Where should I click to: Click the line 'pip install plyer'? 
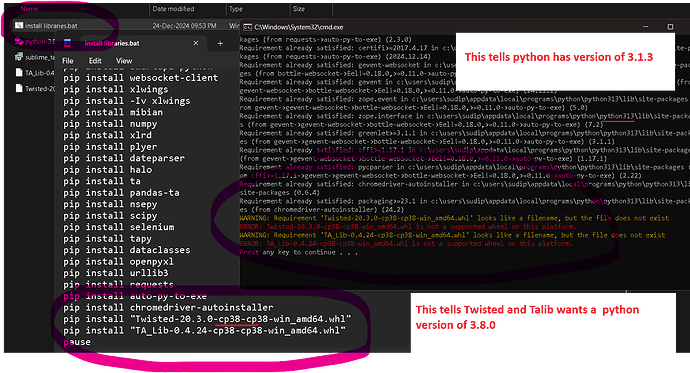coord(110,146)
